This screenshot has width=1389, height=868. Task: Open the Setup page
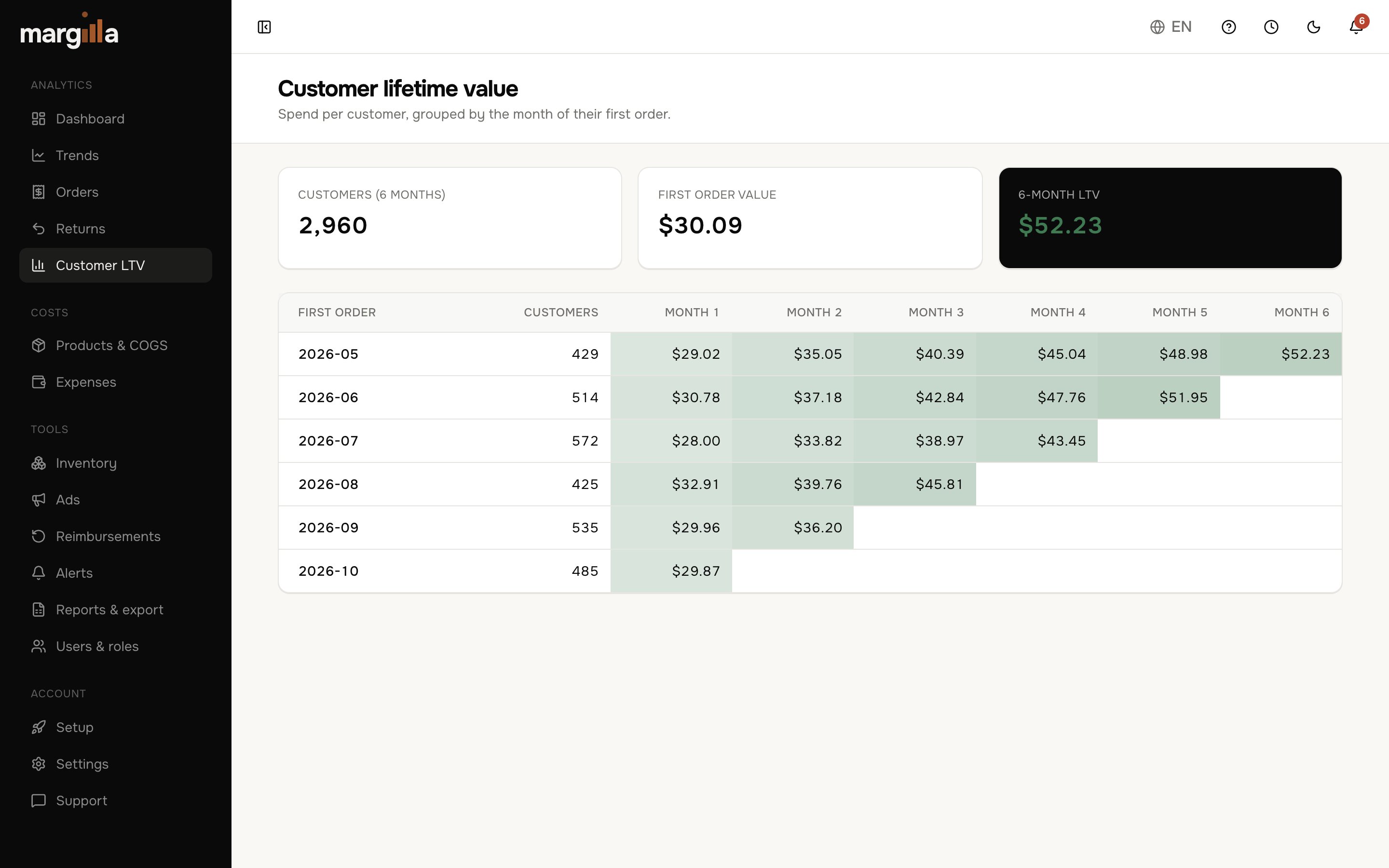coord(116,727)
